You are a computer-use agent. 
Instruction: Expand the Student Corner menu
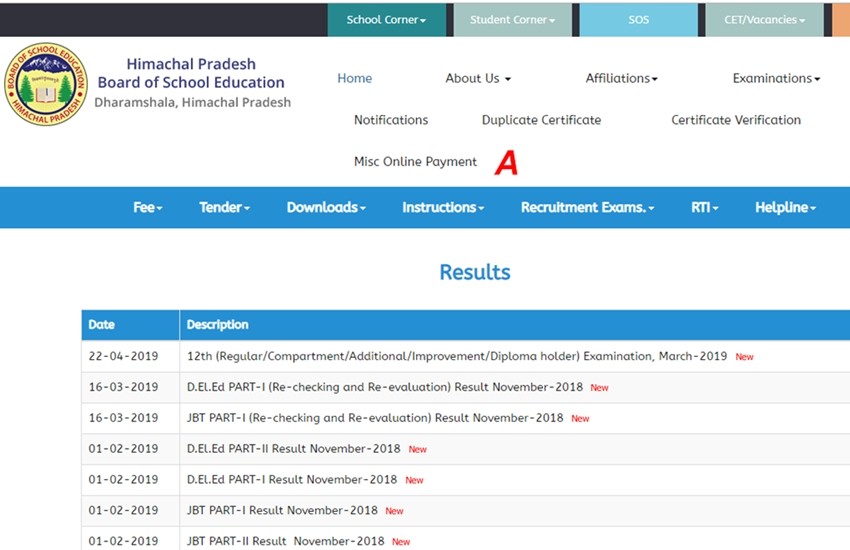[x=511, y=20]
